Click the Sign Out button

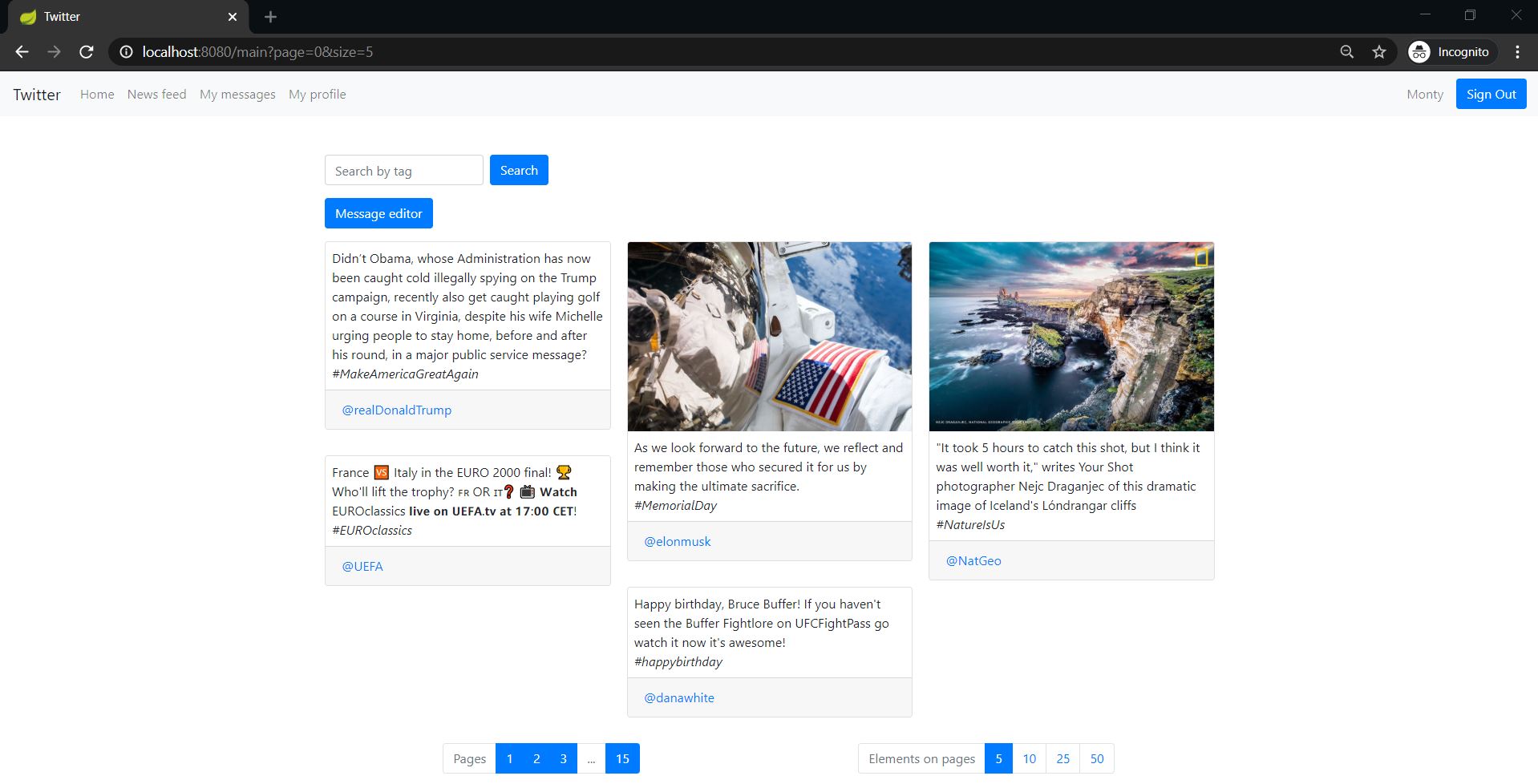point(1490,94)
